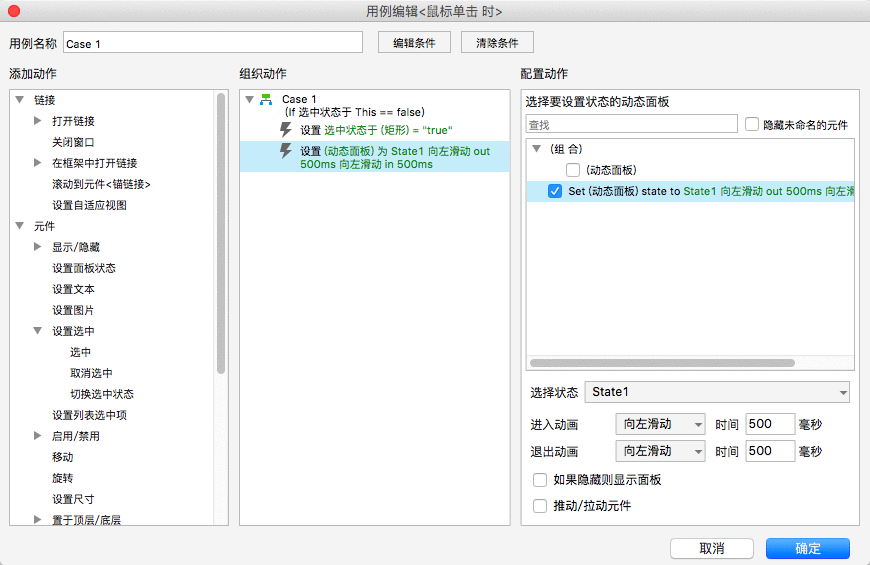Expand 置于顶层/底层 item

tap(37, 519)
